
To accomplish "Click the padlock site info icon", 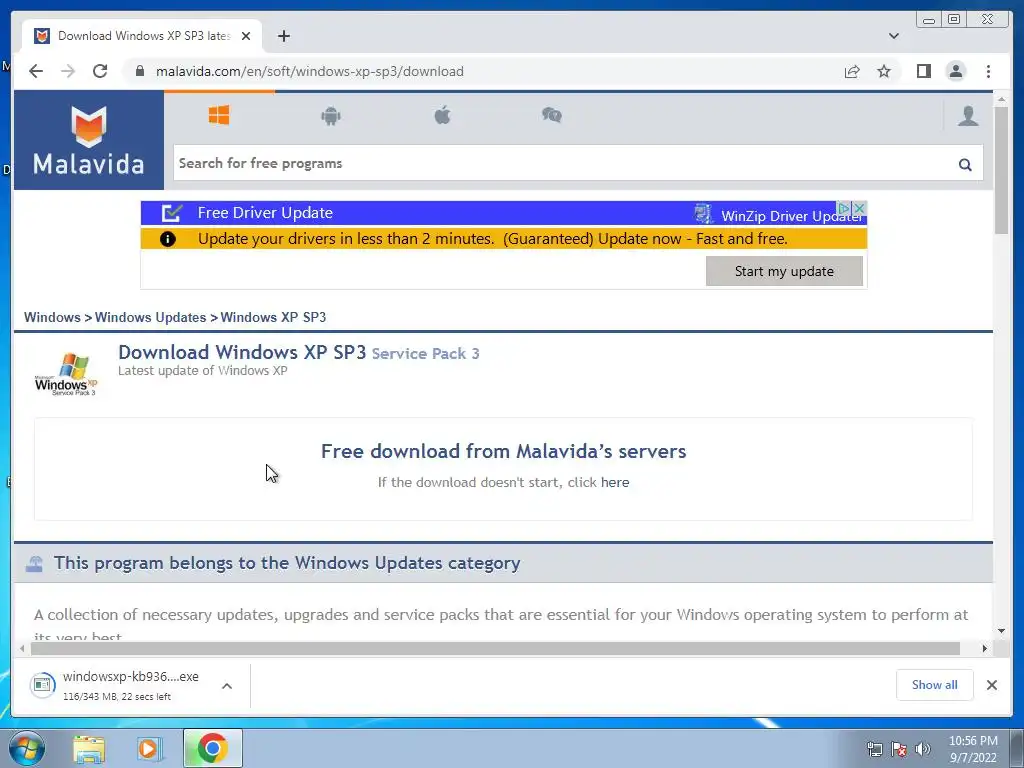I will tap(139, 71).
